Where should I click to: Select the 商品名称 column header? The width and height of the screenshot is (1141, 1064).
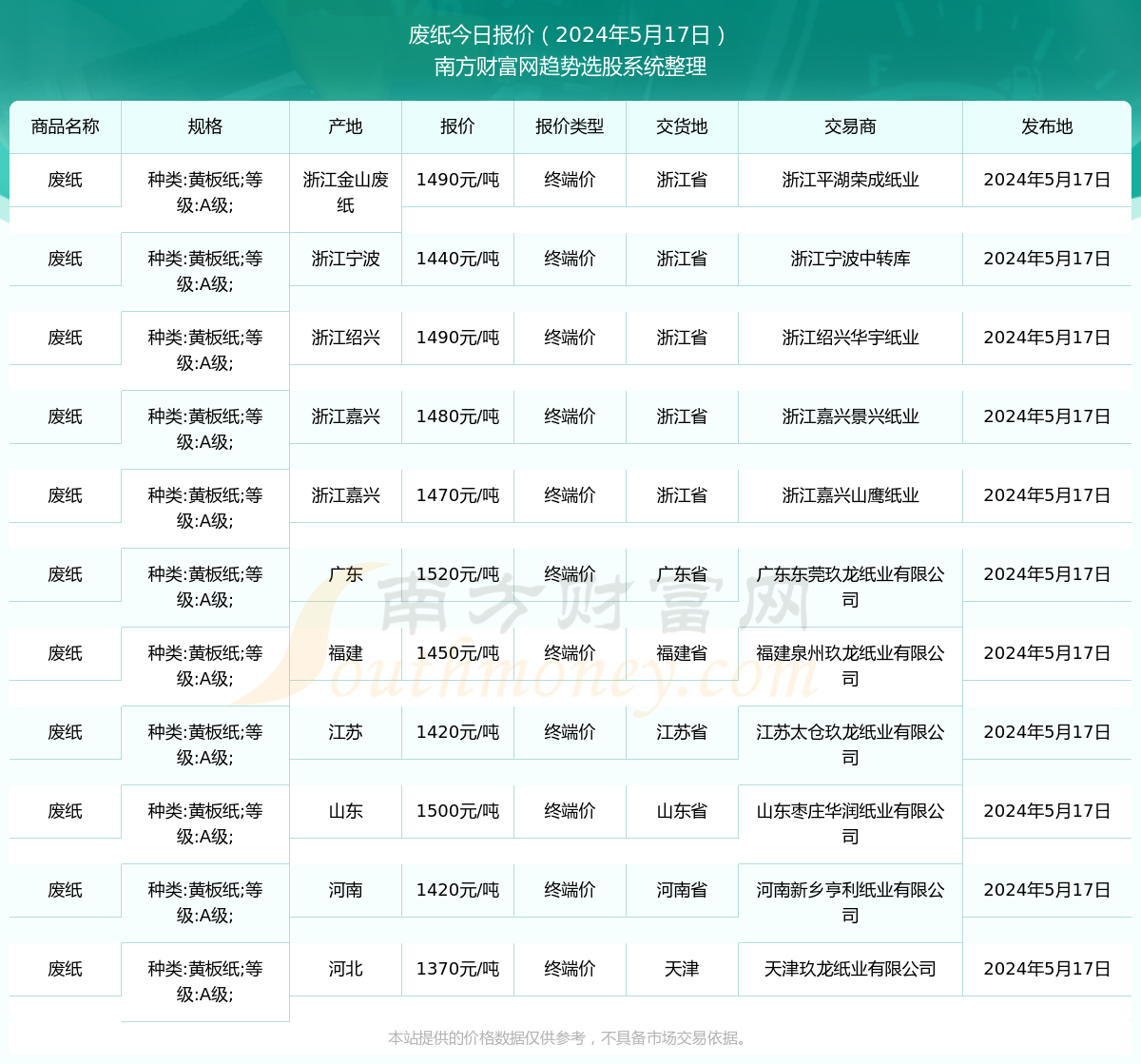pos(66,126)
